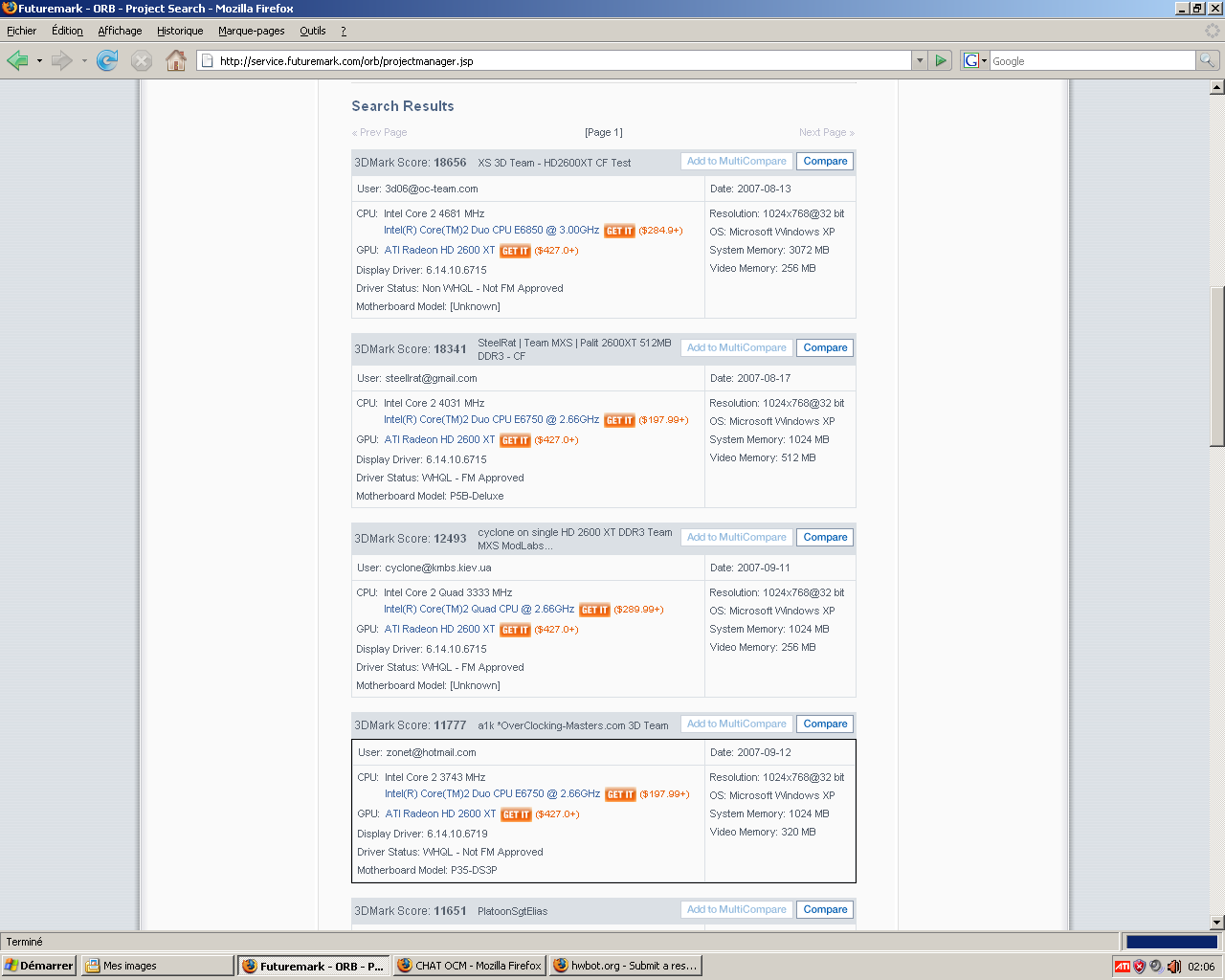Viewport: 1225px width, 980px height.
Task: Click the search magnifier icon
Action: [x=1208, y=60]
